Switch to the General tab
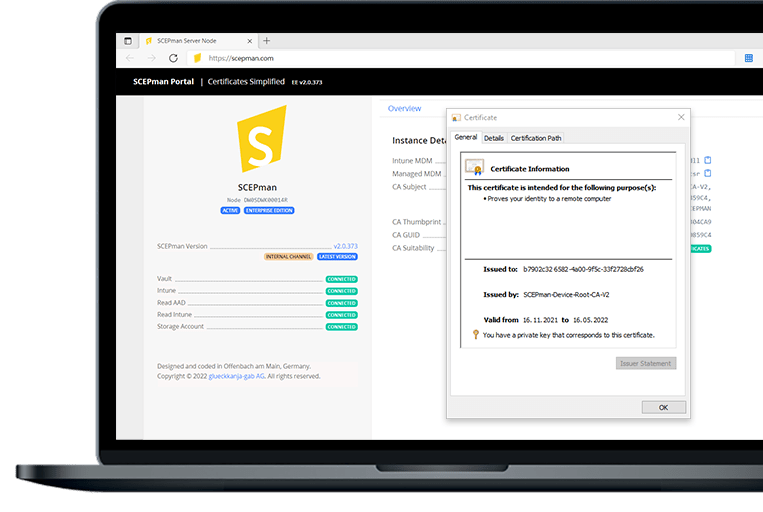 (466, 137)
